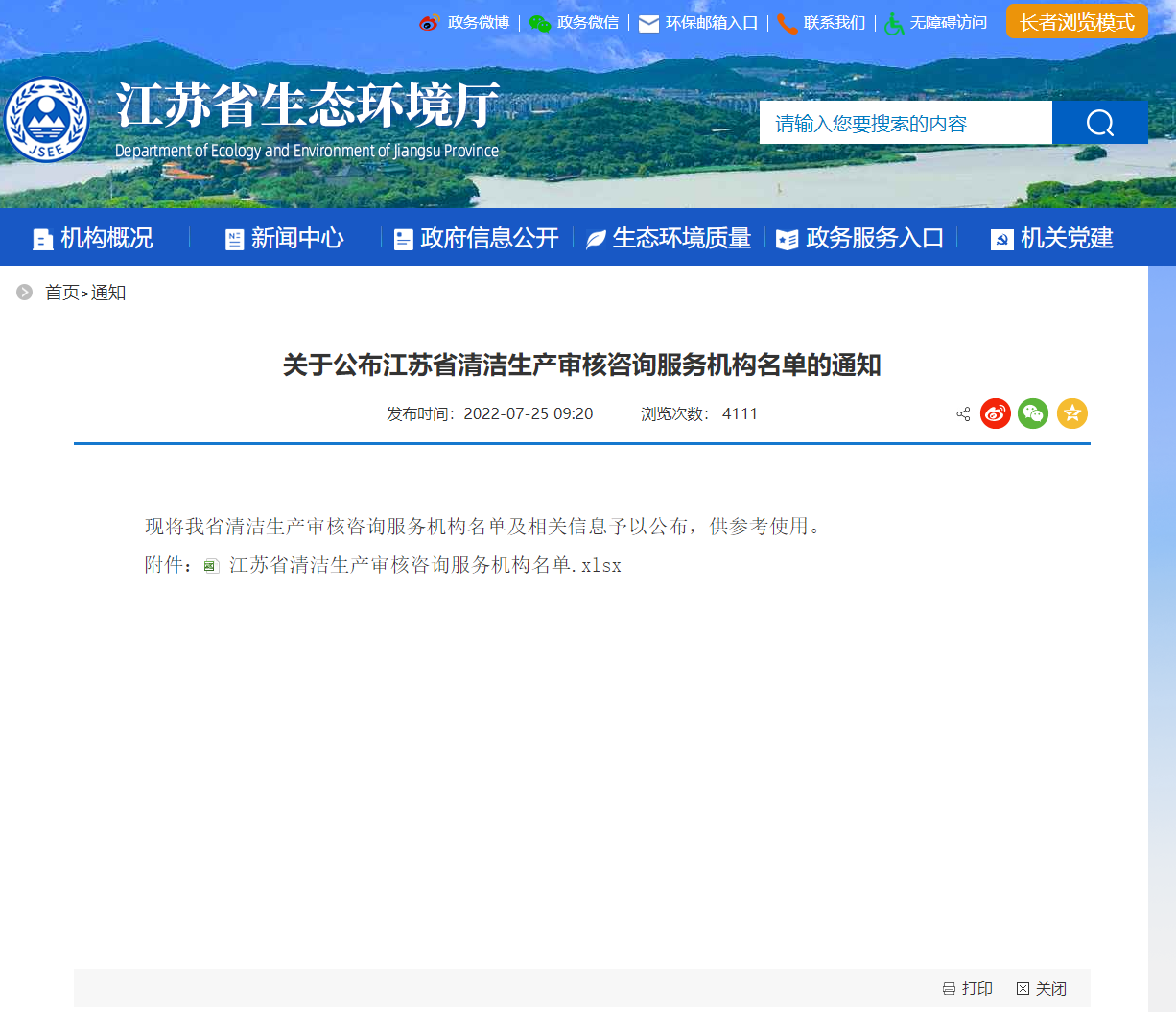This screenshot has width=1176, height=1012.
Task: Click article title heading text
Action: [582, 365]
